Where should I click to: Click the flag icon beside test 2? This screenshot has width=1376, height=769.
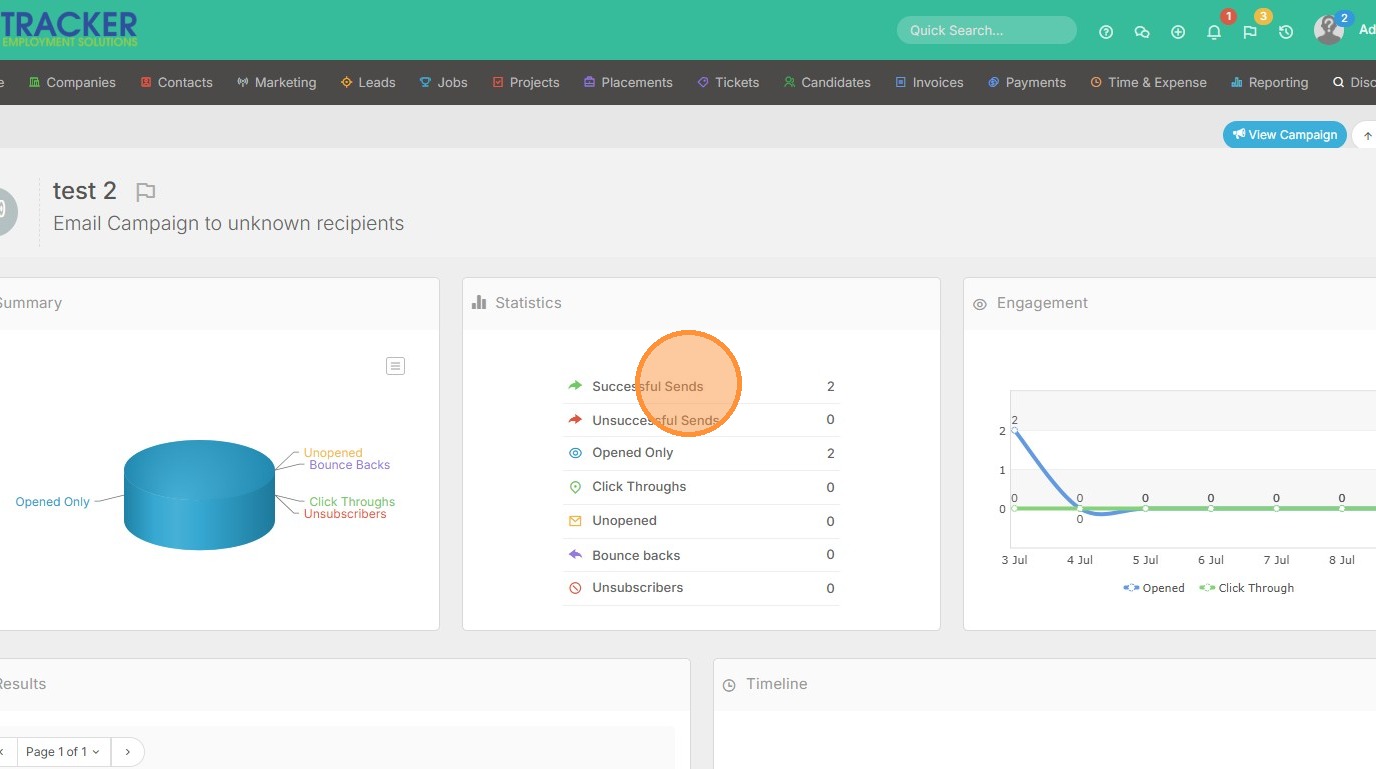point(146,192)
